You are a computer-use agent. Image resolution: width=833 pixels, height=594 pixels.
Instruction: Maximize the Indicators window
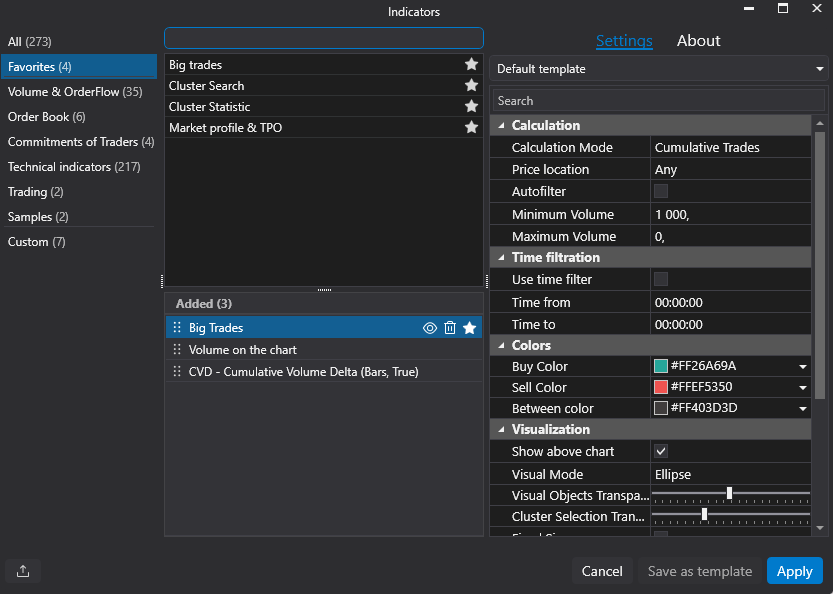click(x=783, y=8)
